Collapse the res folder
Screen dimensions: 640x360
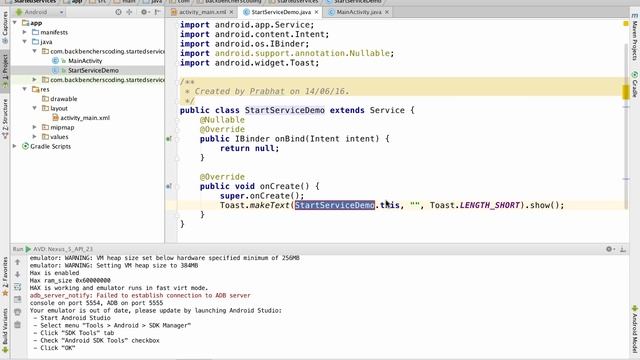pos(25,89)
